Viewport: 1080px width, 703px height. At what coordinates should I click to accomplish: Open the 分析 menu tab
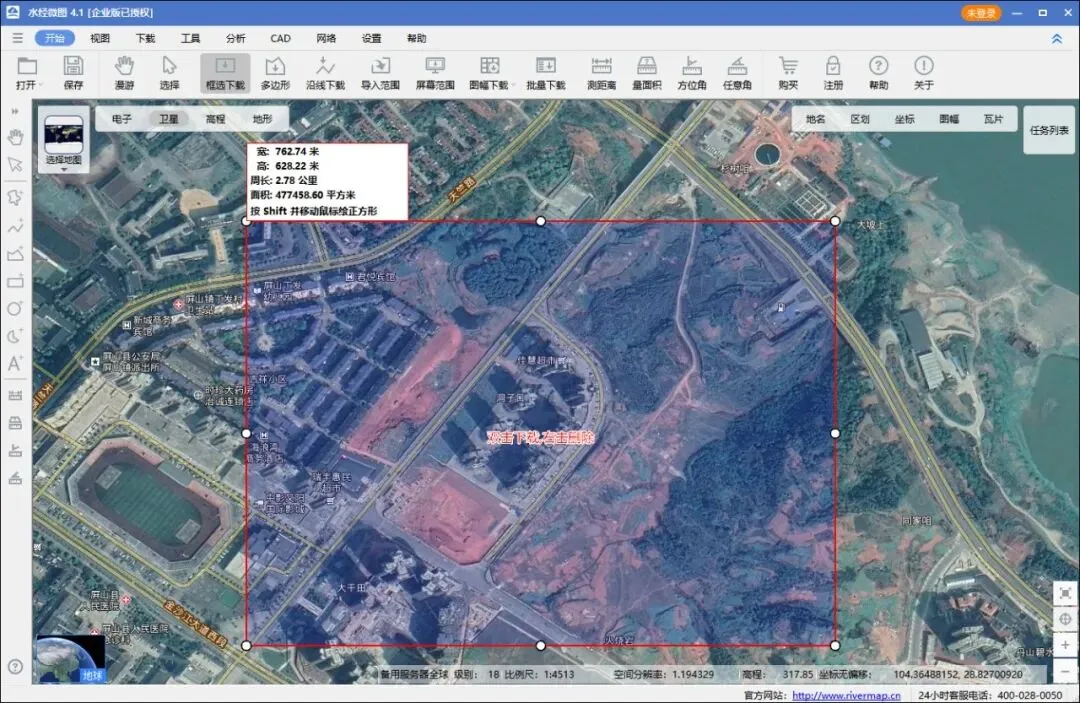click(236, 38)
